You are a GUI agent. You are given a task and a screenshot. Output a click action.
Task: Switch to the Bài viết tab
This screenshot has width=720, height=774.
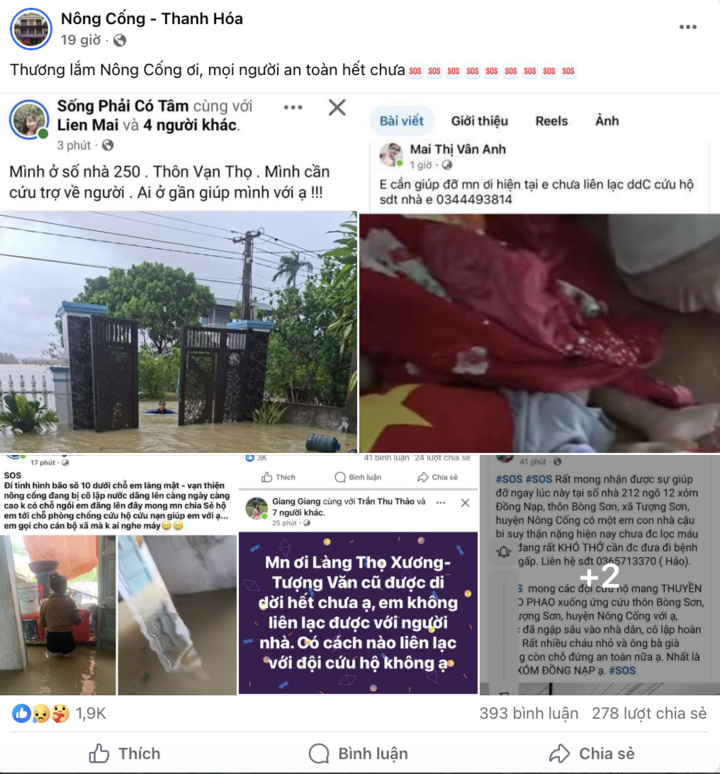pos(401,121)
